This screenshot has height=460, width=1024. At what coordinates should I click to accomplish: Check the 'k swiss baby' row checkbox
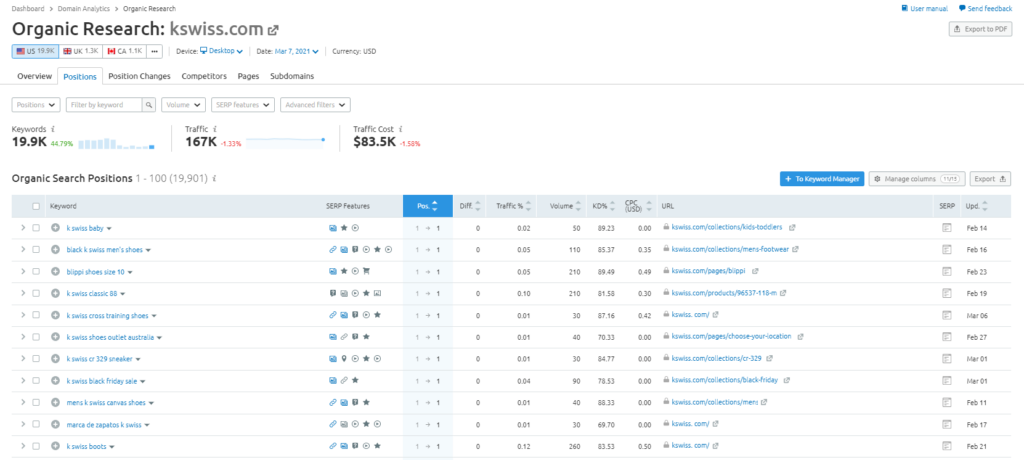tap(37, 228)
